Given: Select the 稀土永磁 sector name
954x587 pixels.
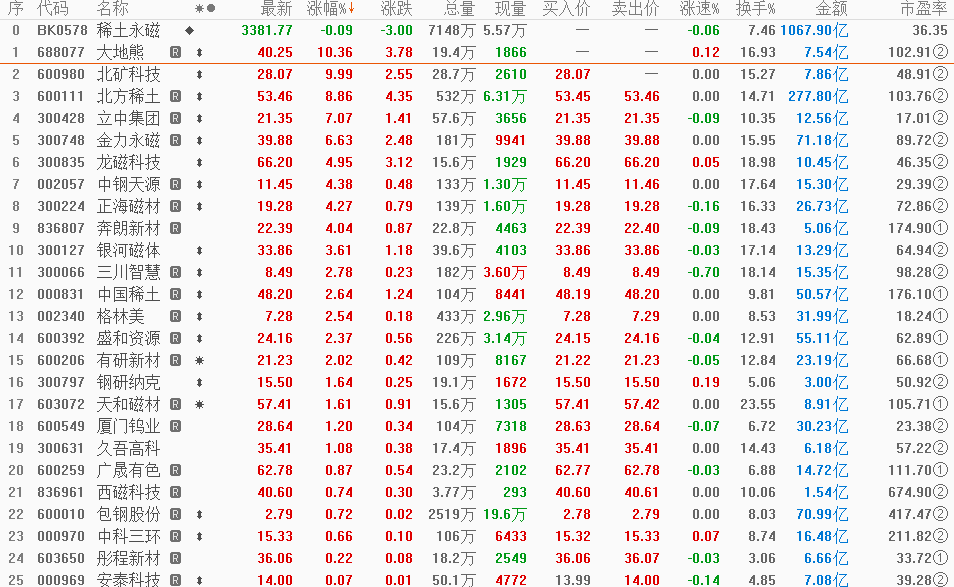Looking at the screenshot, I should (x=128, y=30).
